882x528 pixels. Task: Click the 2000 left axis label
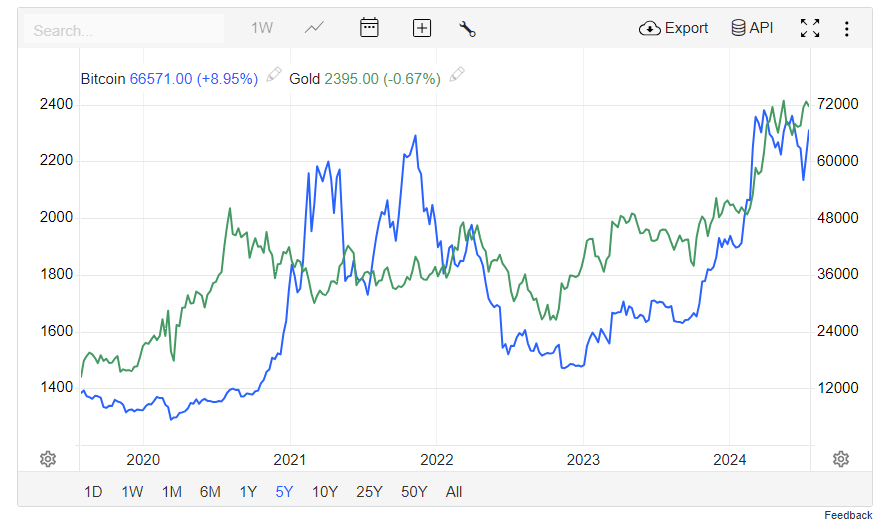pyautogui.click(x=56, y=217)
